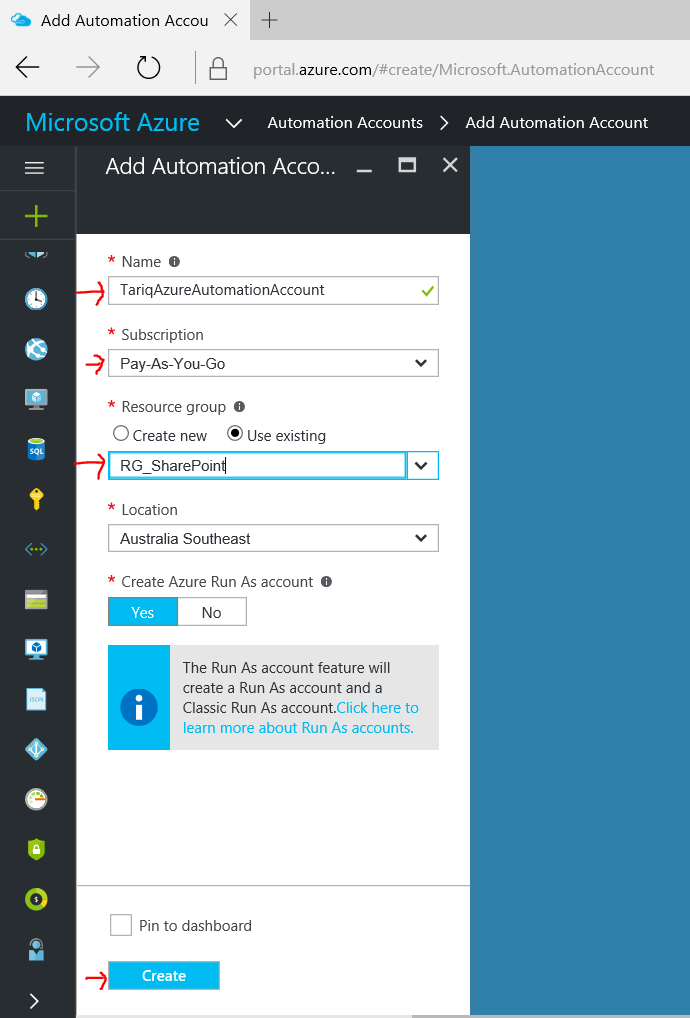Expand the Microsoft Azure chevron dropdown
This screenshot has width=690, height=1018.
click(234, 123)
